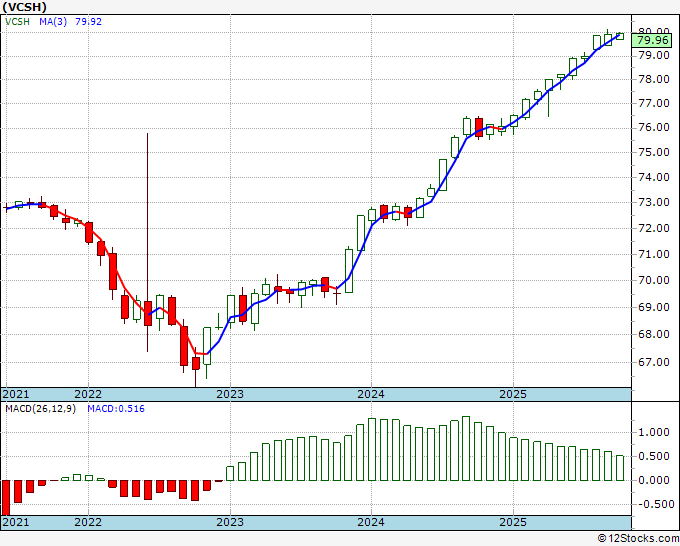Screen dimensions: 680x546
Task: Click the MA(3) legend label
Action: tap(53, 21)
